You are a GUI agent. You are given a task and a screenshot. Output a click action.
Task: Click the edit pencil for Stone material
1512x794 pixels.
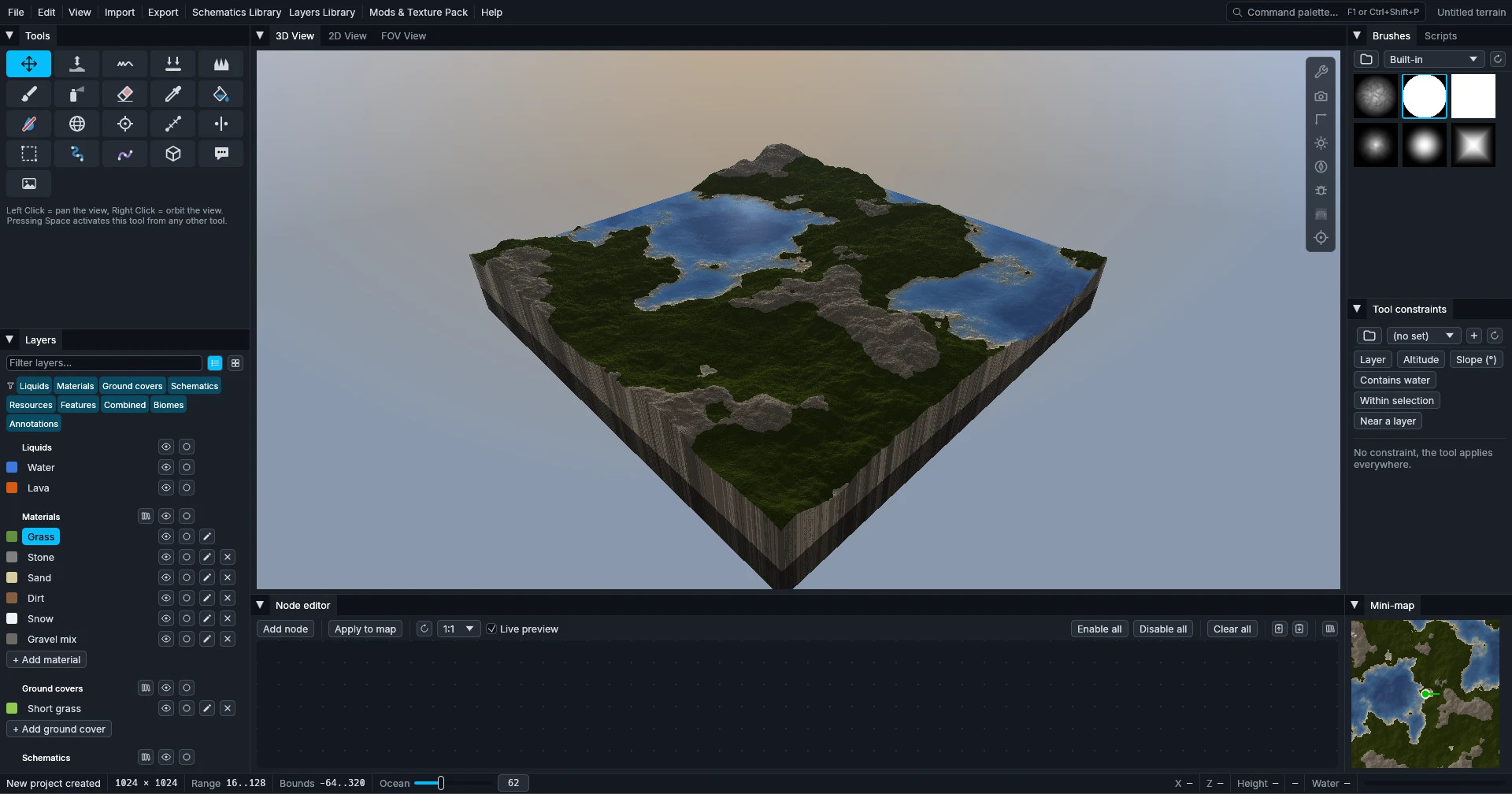tap(207, 557)
